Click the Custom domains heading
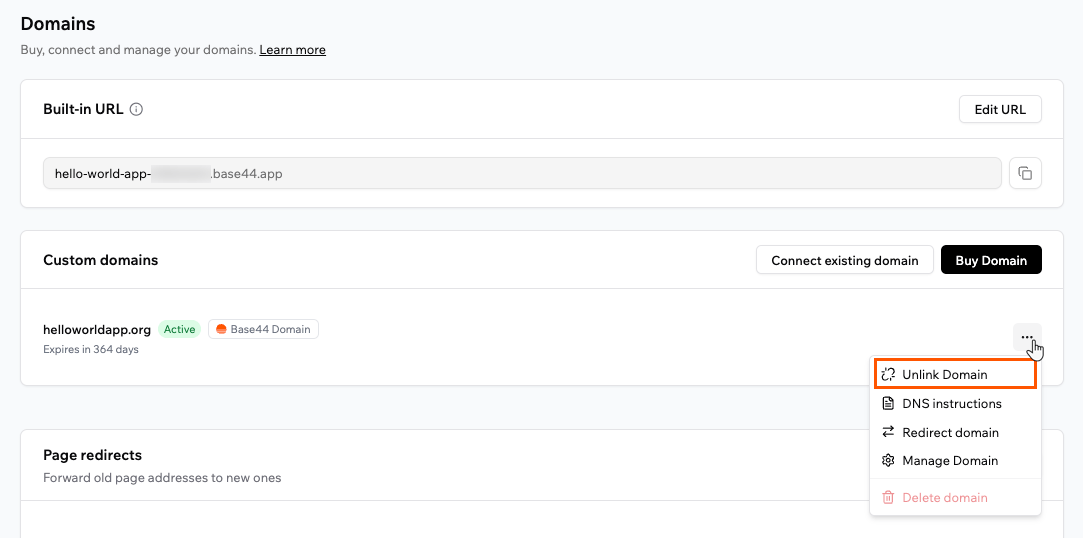This screenshot has height=538, width=1083. tap(101, 260)
